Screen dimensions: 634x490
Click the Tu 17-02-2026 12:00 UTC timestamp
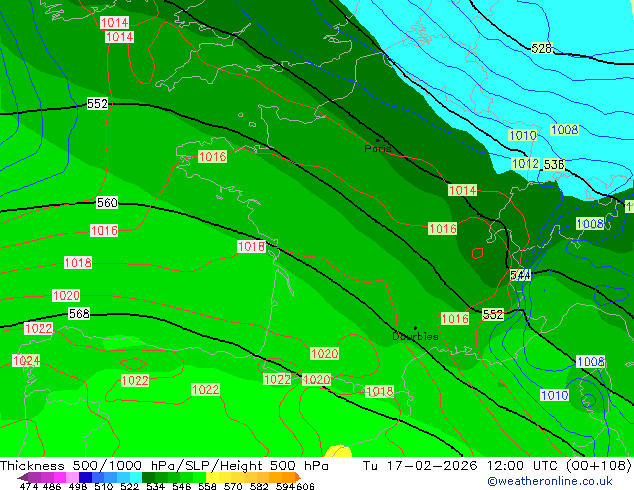(x=497, y=466)
